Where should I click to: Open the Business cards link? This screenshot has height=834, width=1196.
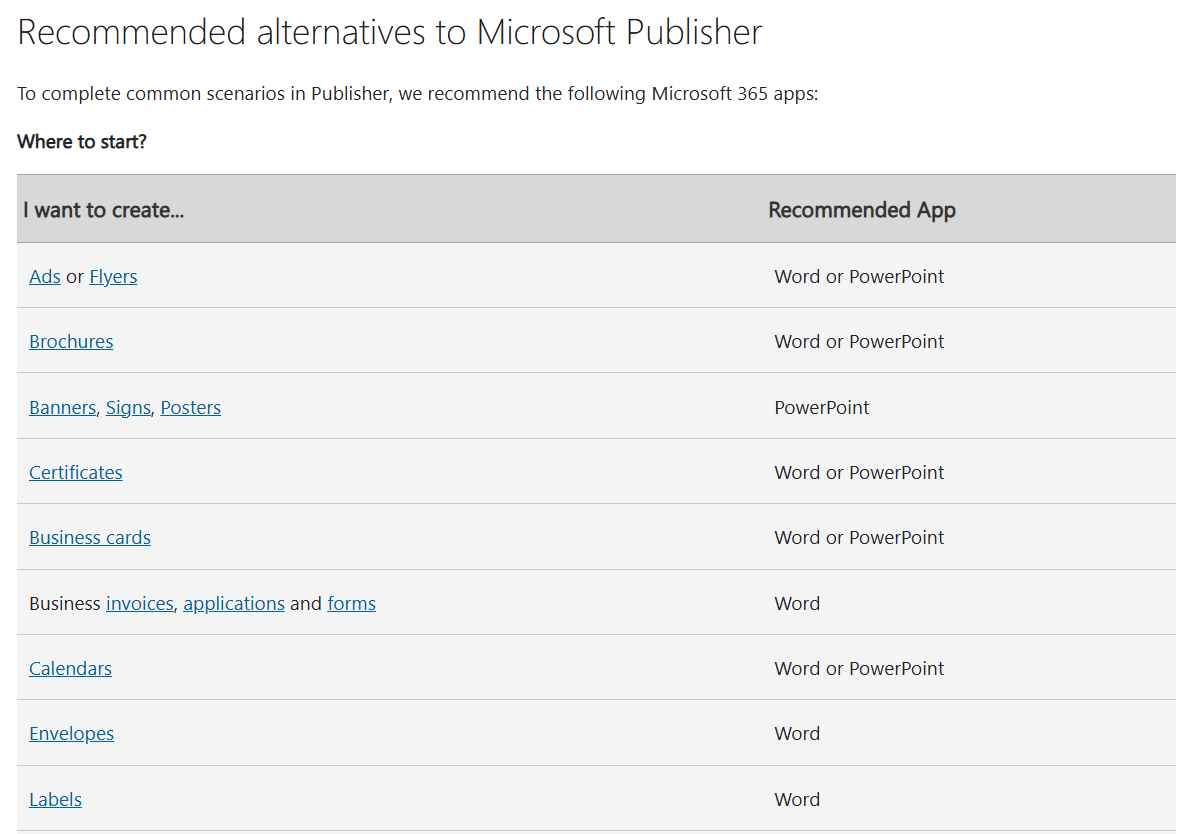tap(90, 538)
